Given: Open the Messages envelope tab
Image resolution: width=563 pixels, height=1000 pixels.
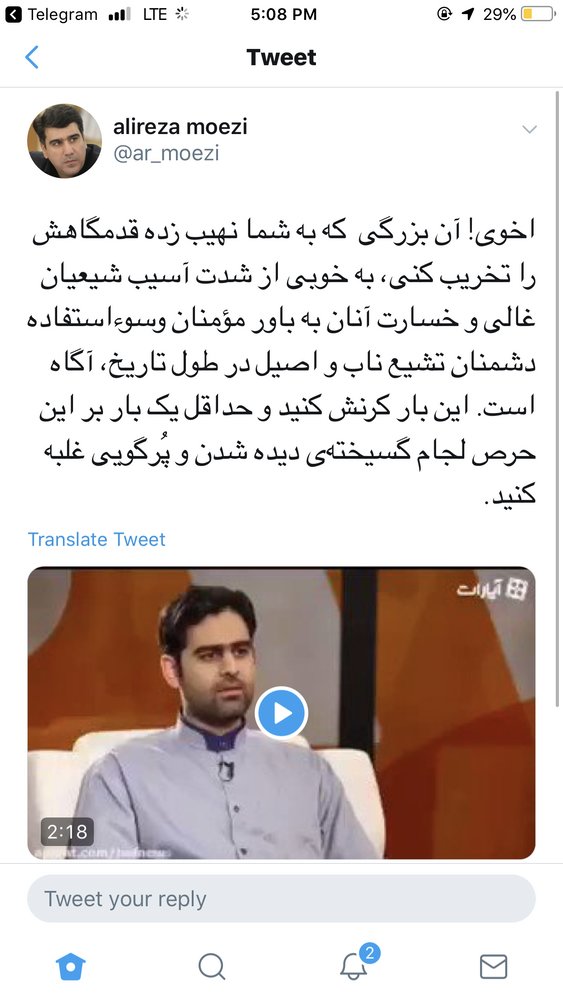Looking at the screenshot, I should pyautogui.click(x=493, y=966).
